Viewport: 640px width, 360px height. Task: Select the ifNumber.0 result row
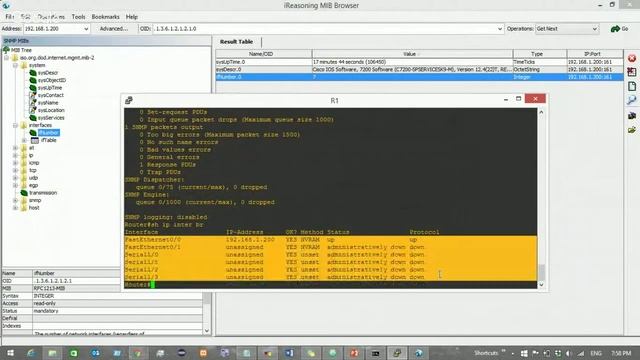tap(419, 77)
